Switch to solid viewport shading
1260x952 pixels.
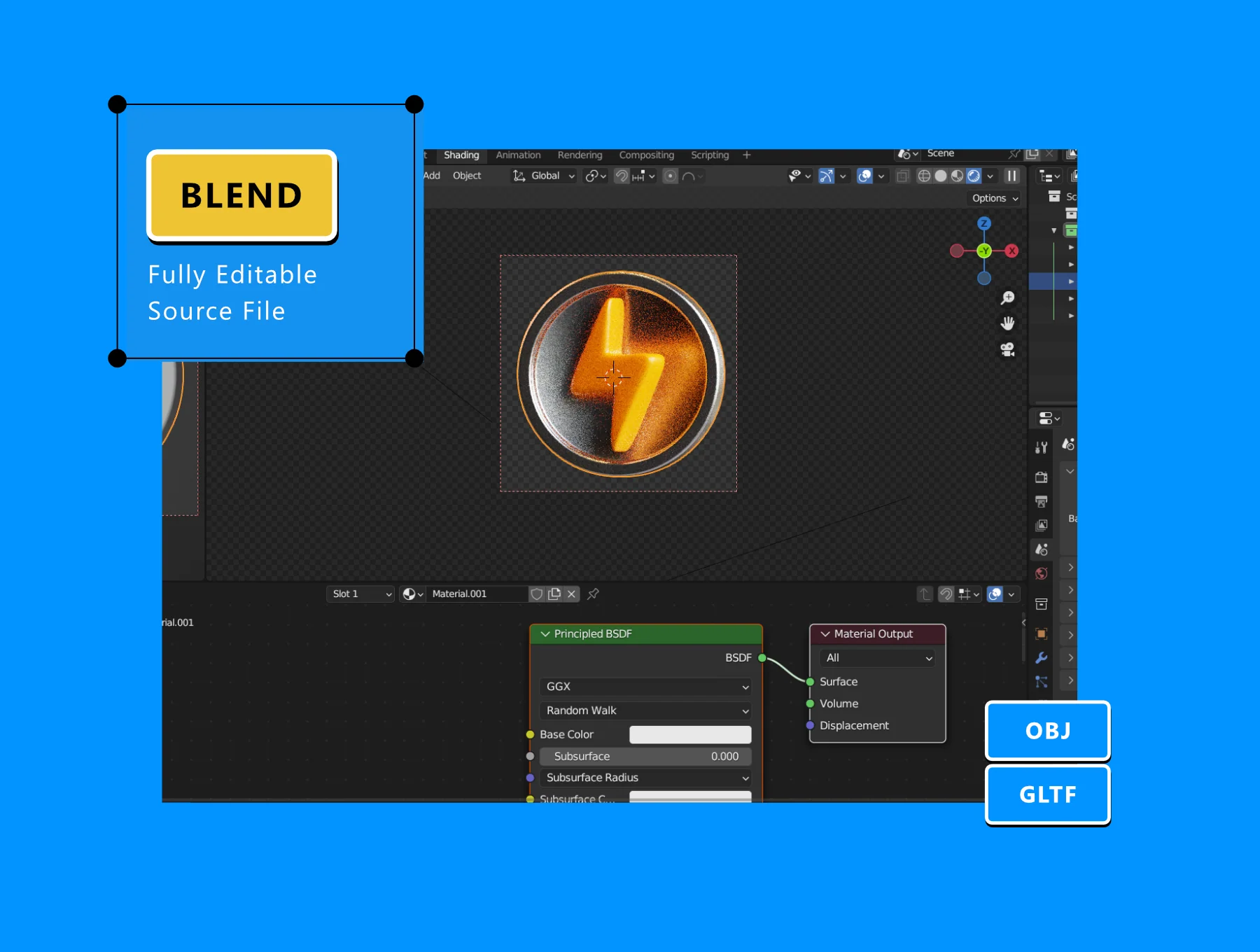point(941,176)
